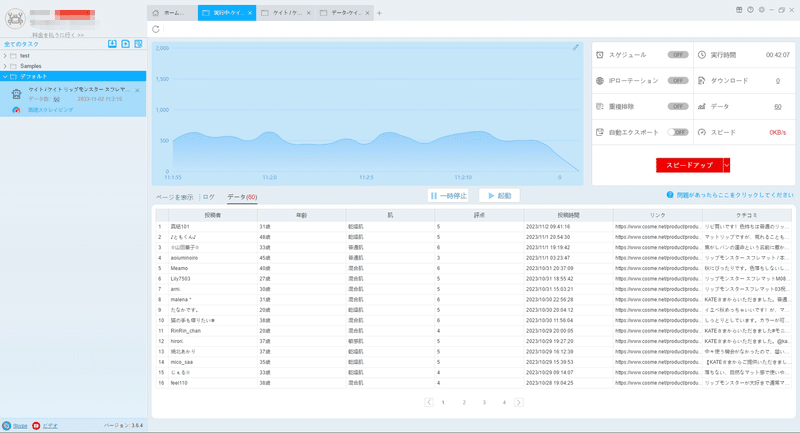The width and height of the screenshot is (800, 433).
Task: Go to the previous page with the left arrow
Action: pos(429,402)
